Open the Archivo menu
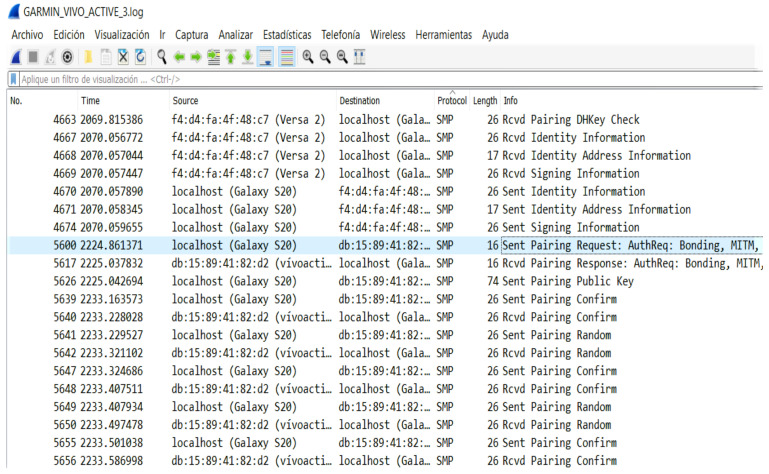 point(27,35)
